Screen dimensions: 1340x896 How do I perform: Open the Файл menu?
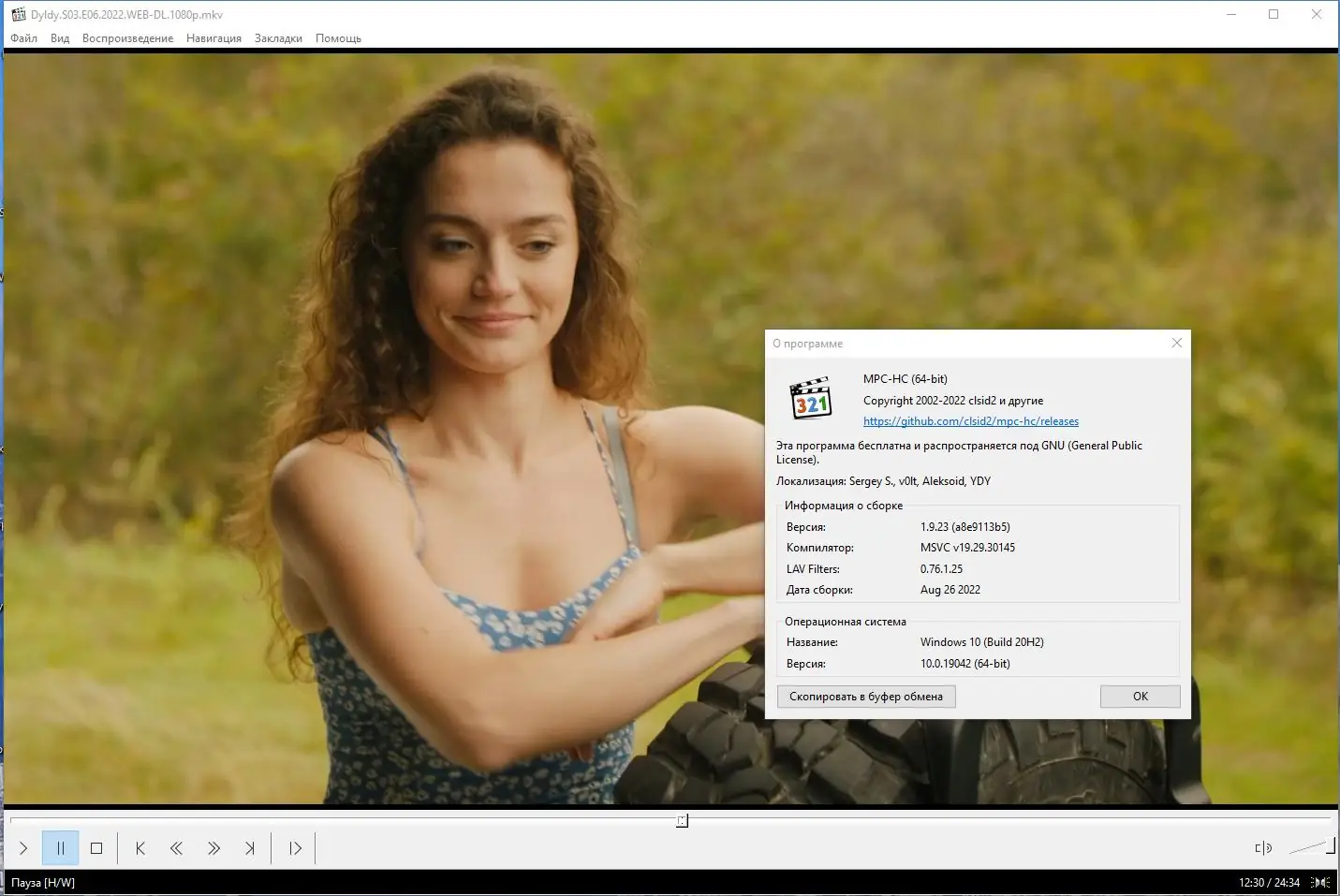tap(23, 38)
